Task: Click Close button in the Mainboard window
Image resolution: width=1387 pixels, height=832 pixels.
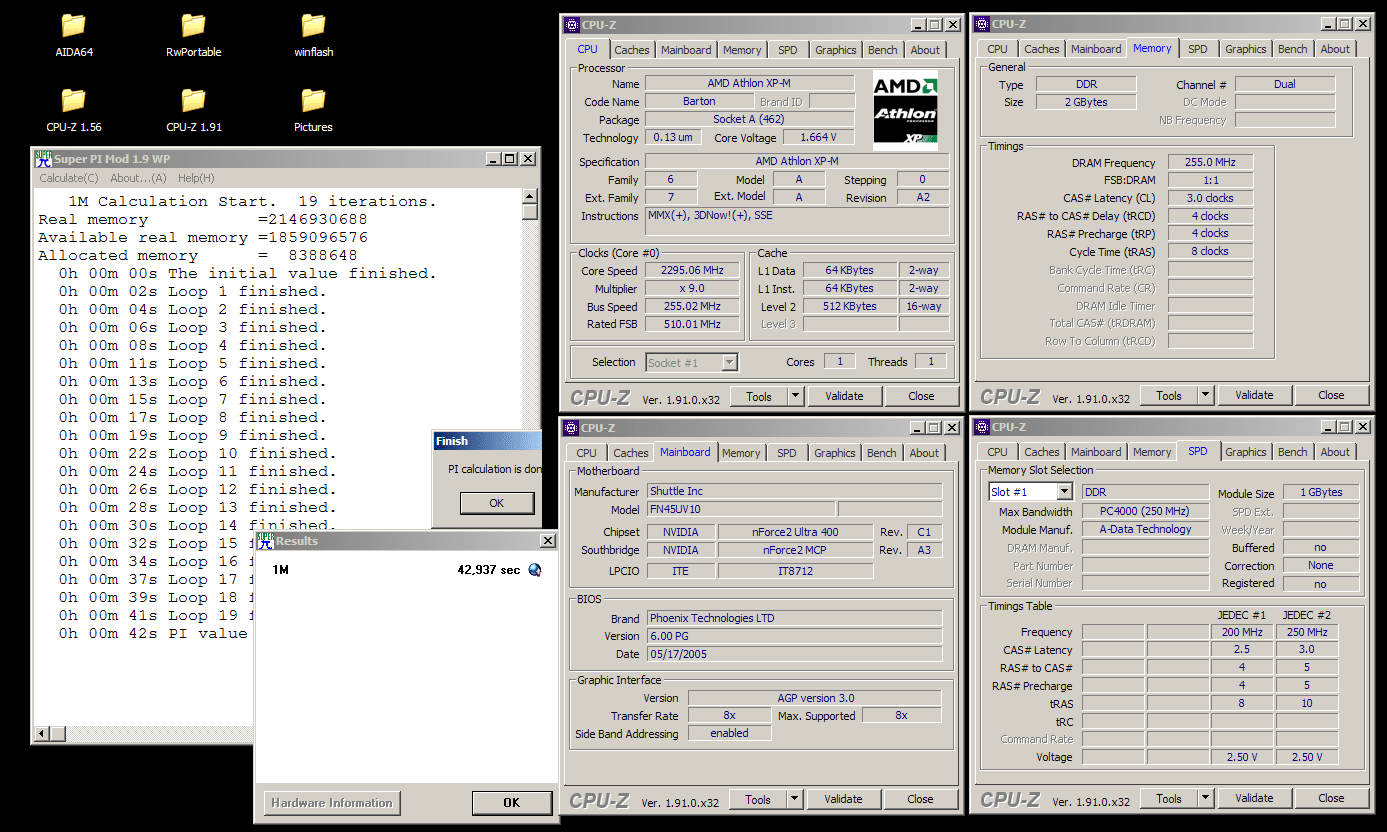Action: tap(920, 799)
